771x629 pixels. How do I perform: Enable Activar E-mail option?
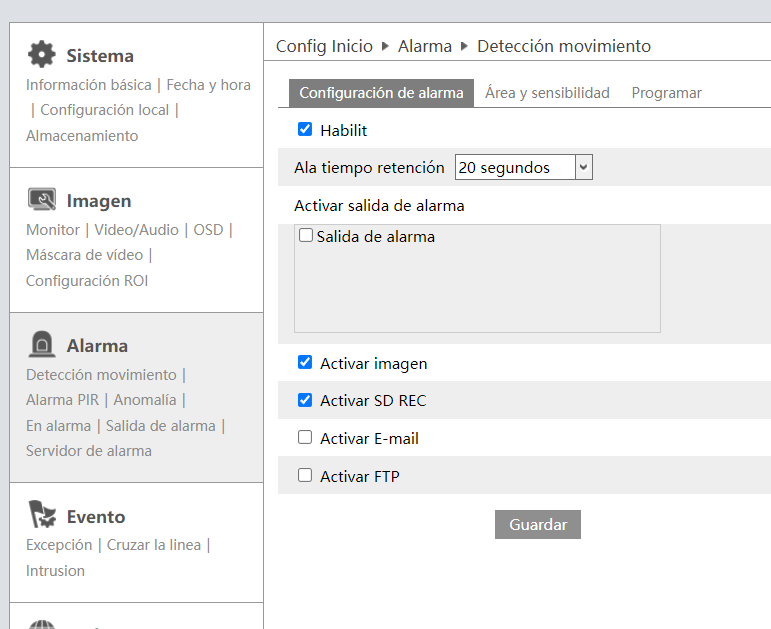coord(305,437)
